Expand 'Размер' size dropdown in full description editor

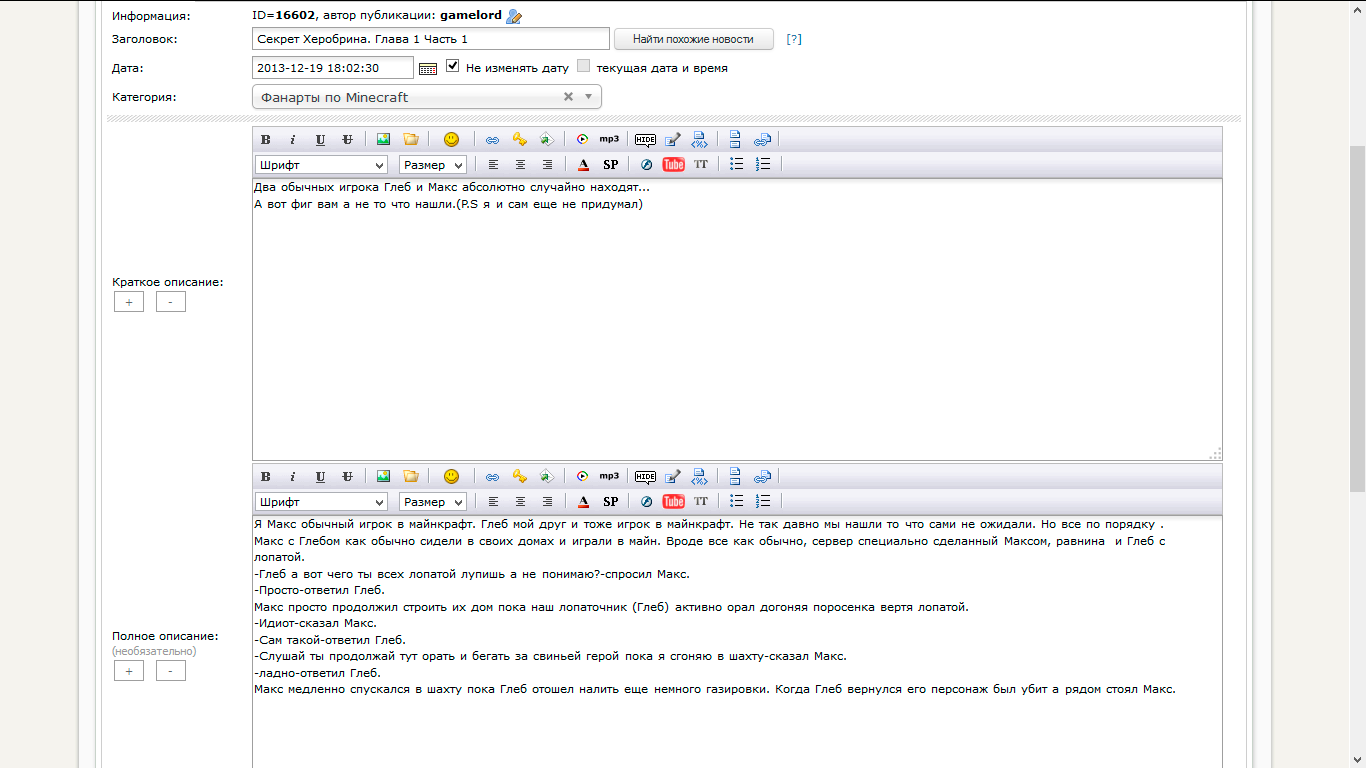pyautogui.click(x=433, y=502)
